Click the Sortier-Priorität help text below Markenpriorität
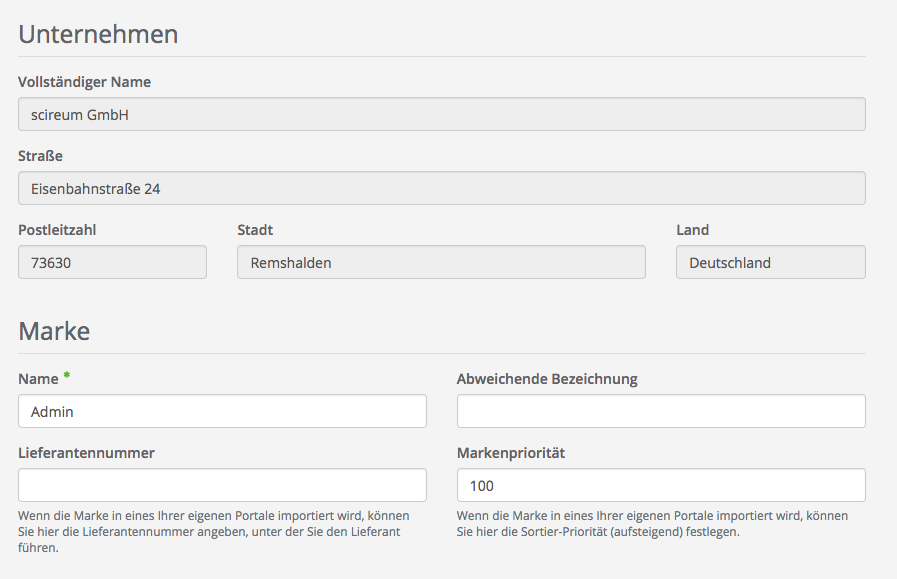Screen dimensions: 897x579 652,523
